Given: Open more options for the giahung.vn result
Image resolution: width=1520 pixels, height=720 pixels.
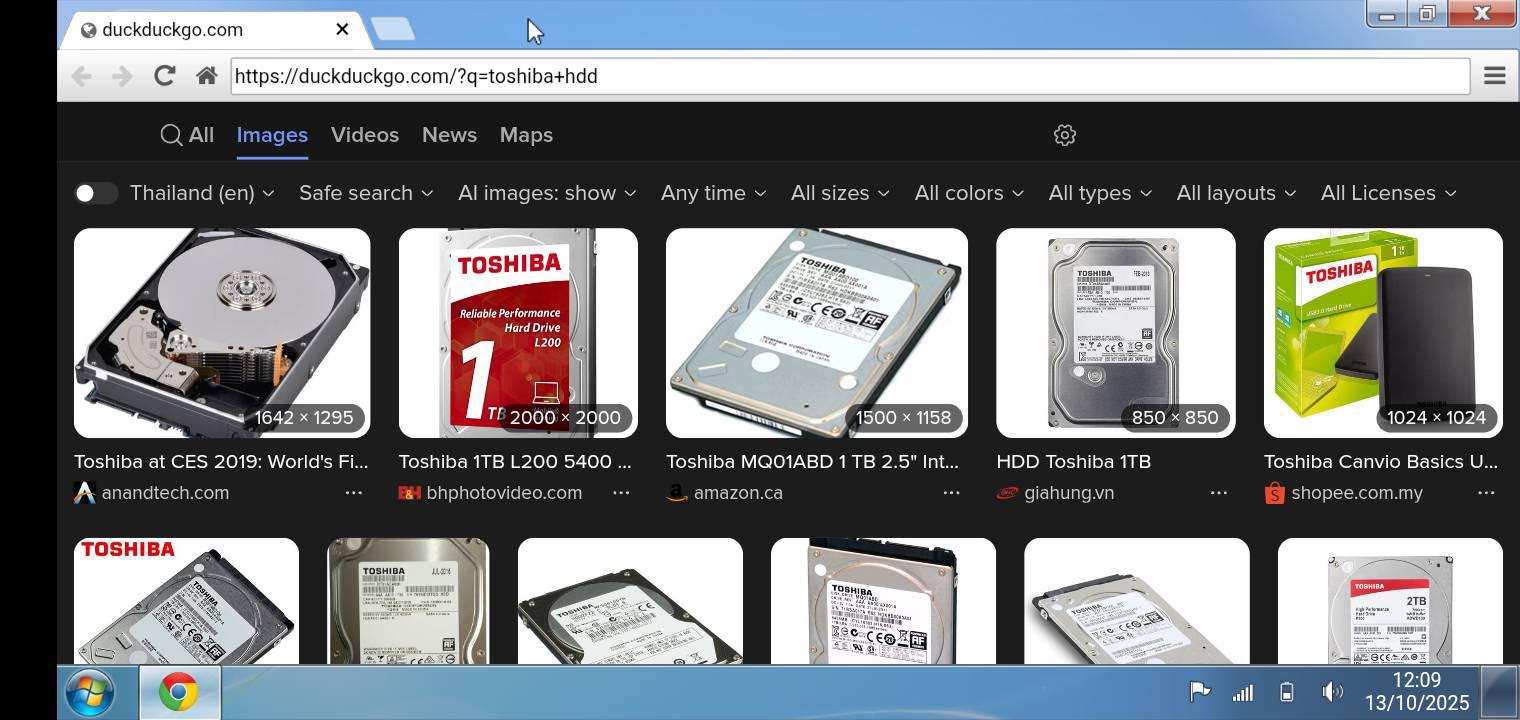Looking at the screenshot, I should point(1219,493).
